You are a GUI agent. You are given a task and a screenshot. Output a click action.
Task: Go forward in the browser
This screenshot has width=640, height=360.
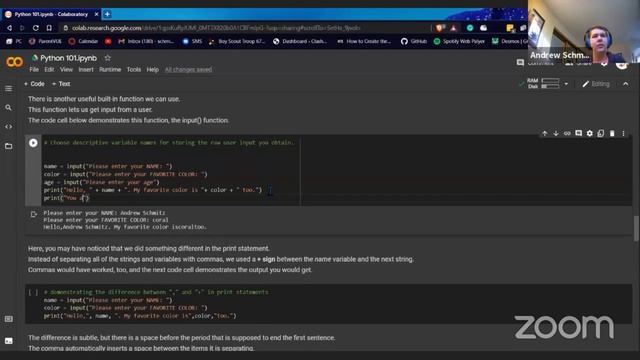[x=22, y=28]
